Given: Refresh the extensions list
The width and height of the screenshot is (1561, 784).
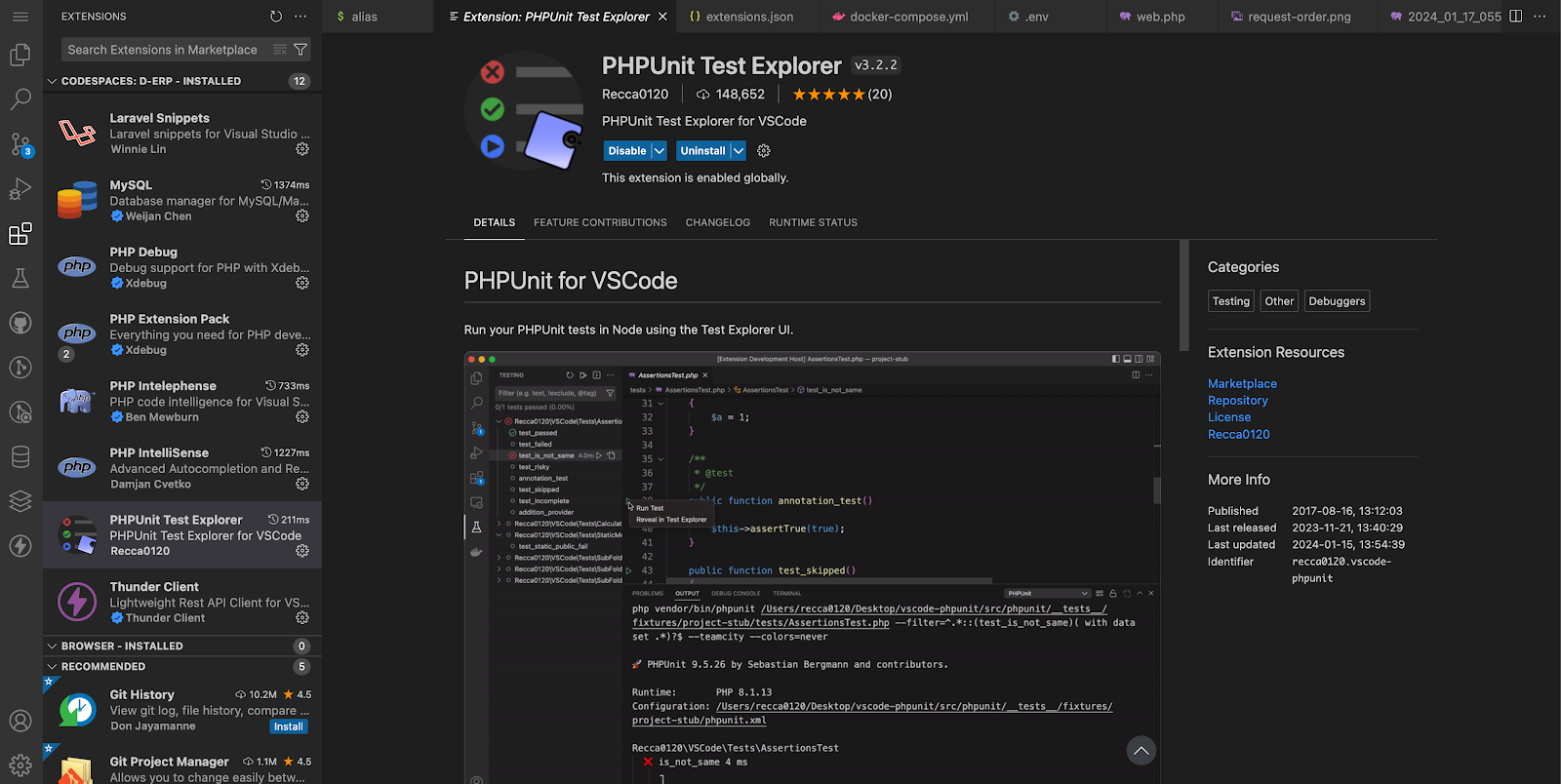Looking at the screenshot, I should tap(276, 17).
